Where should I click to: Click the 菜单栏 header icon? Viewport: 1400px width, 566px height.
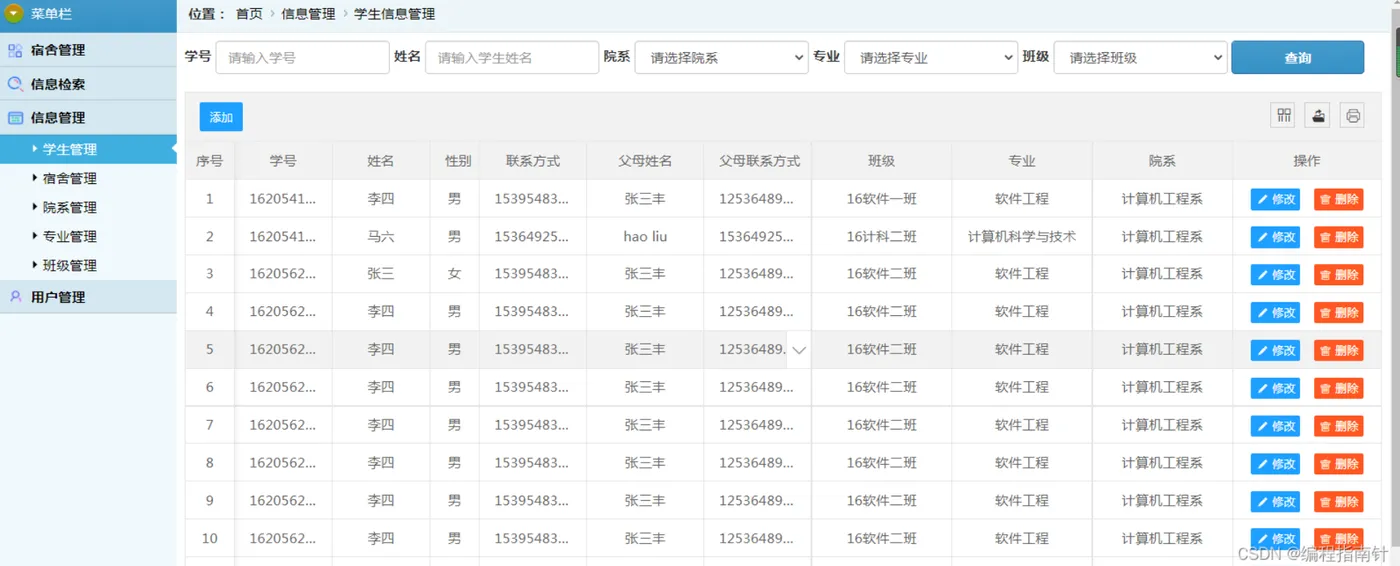14,14
